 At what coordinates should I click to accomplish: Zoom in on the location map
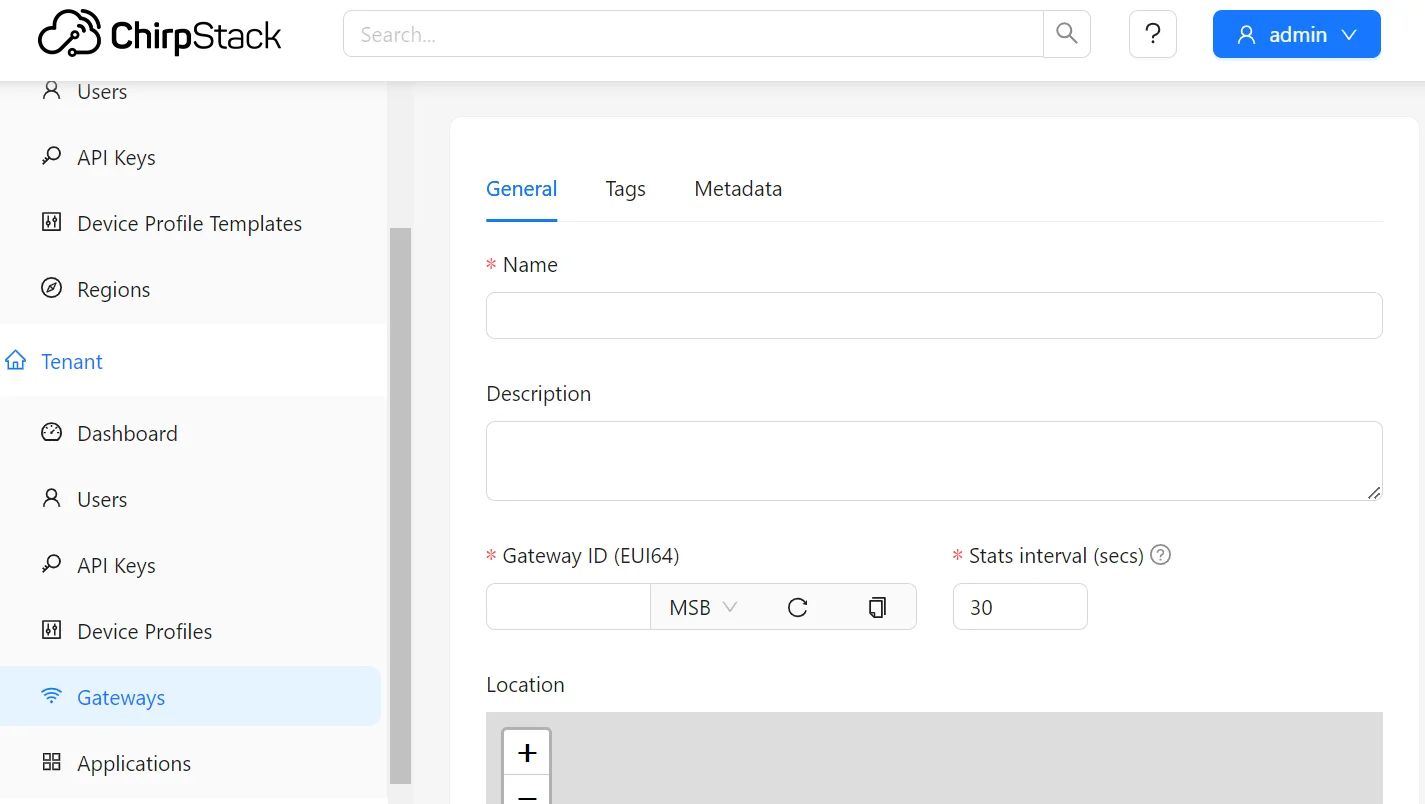[x=527, y=752]
